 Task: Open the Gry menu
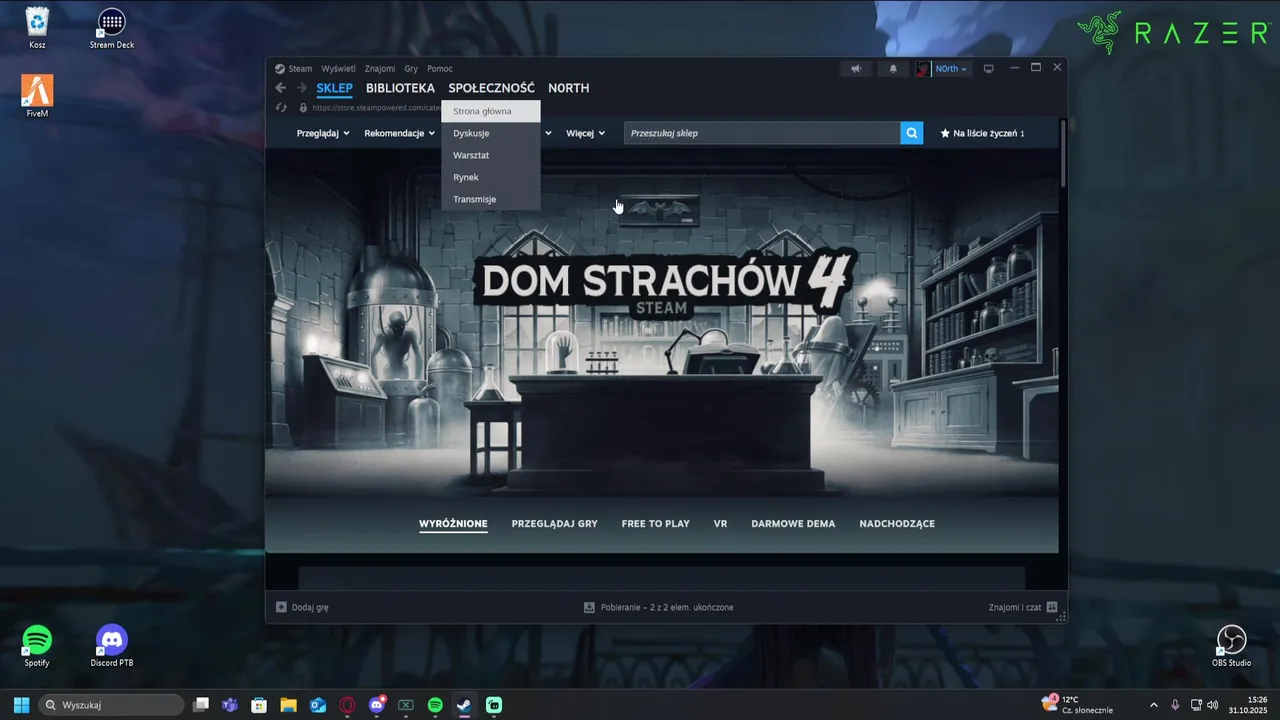tap(411, 69)
